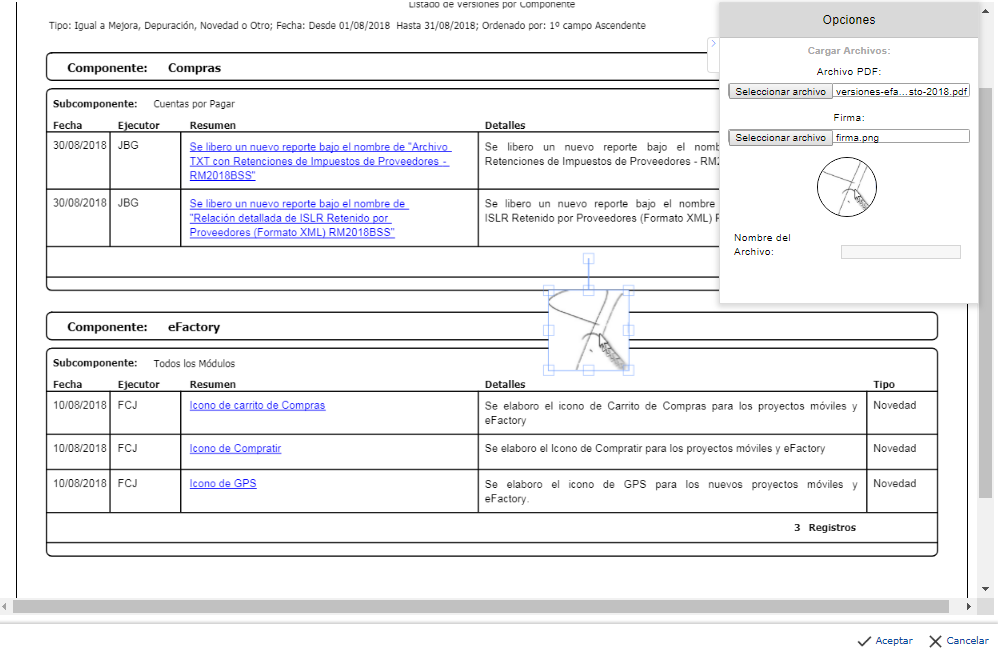Screen dimensions: 998x657
Task: Click the signature's bottom-left resize handle
Action: (x=548, y=370)
